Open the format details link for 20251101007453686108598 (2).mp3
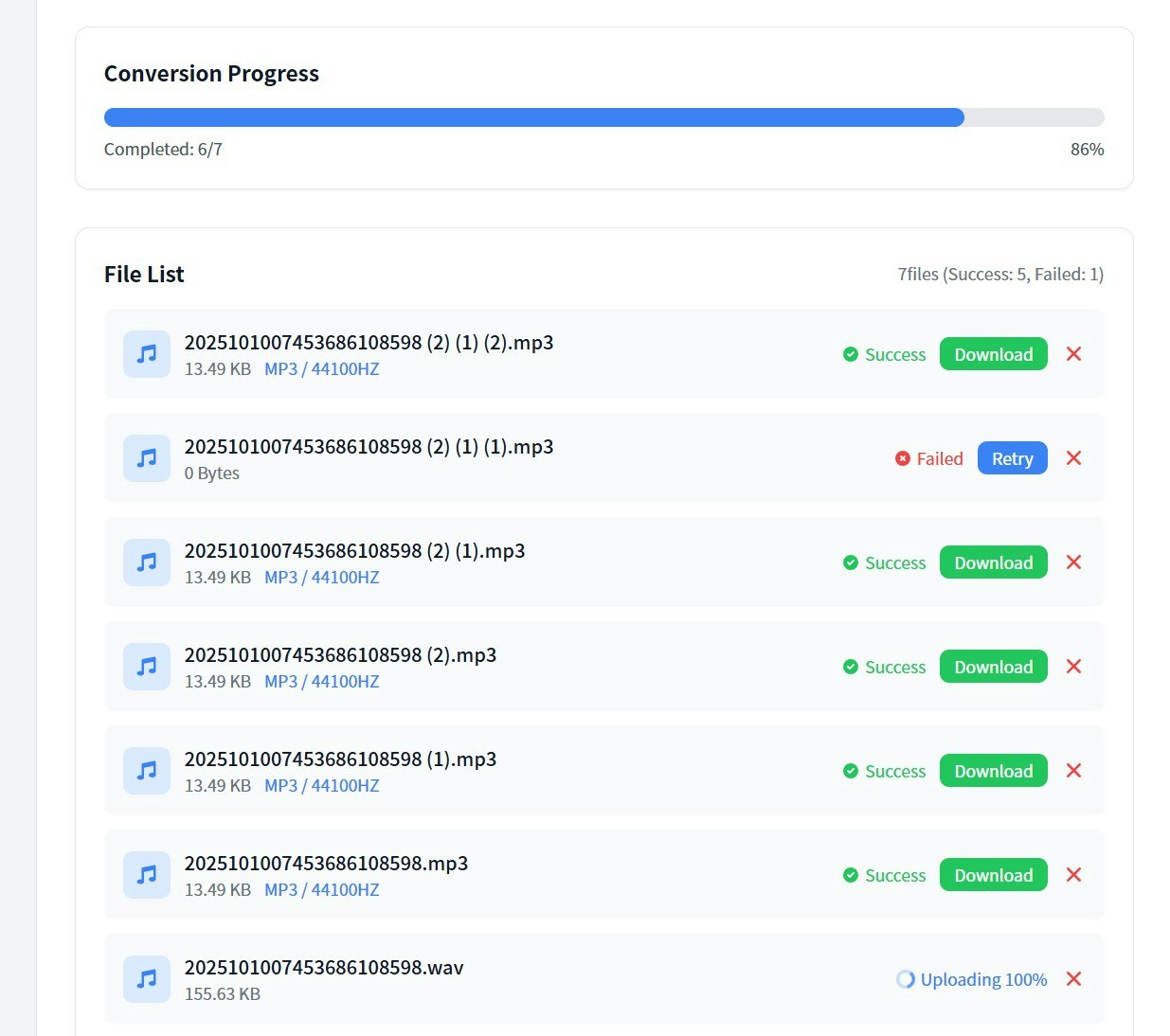The width and height of the screenshot is (1170, 1036). 321,681
